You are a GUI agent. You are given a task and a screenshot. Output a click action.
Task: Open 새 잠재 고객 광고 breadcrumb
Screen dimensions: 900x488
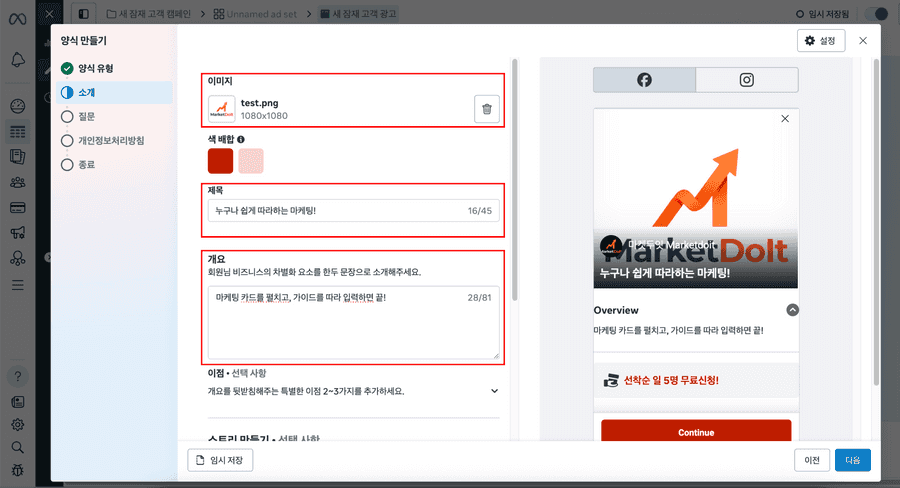(x=358, y=14)
